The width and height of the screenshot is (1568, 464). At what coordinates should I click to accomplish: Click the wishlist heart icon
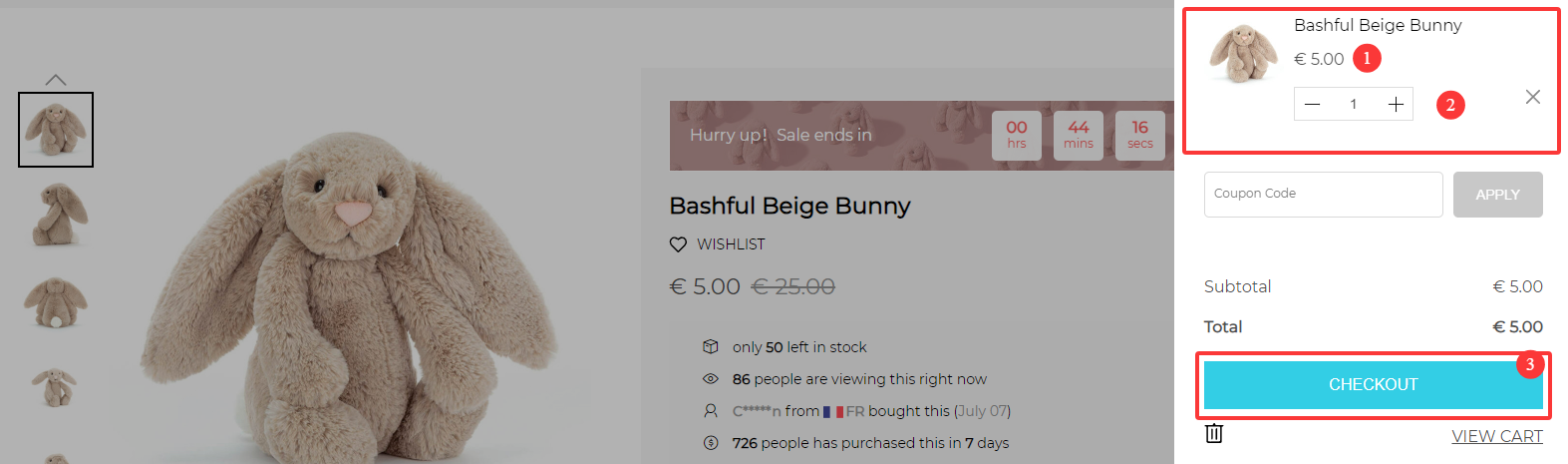point(678,244)
